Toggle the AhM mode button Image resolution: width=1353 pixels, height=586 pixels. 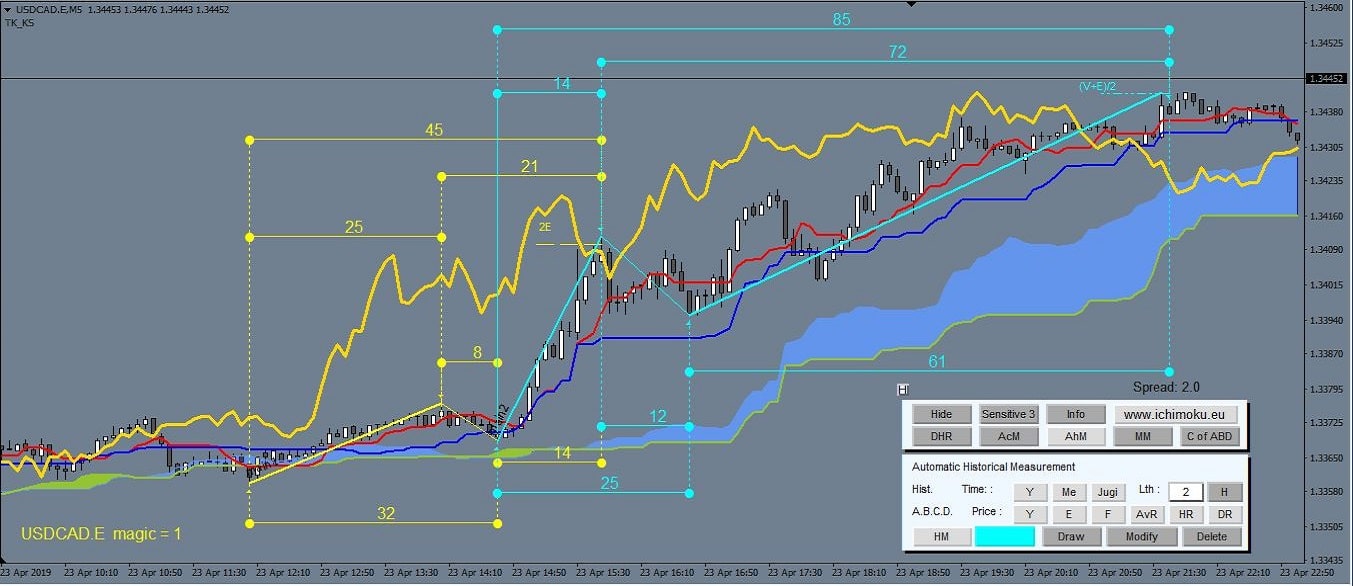click(1076, 436)
